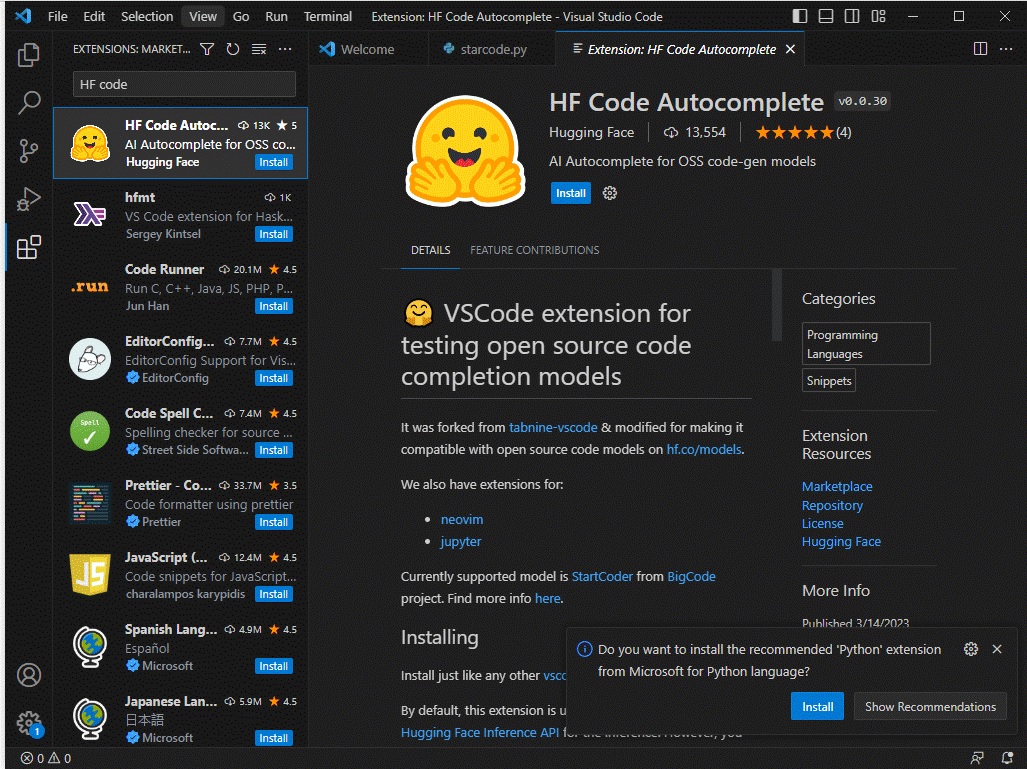The height and width of the screenshot is (769, 1027).
Task: Filter extensions with the funnel icon
Action: coord(207,49)
